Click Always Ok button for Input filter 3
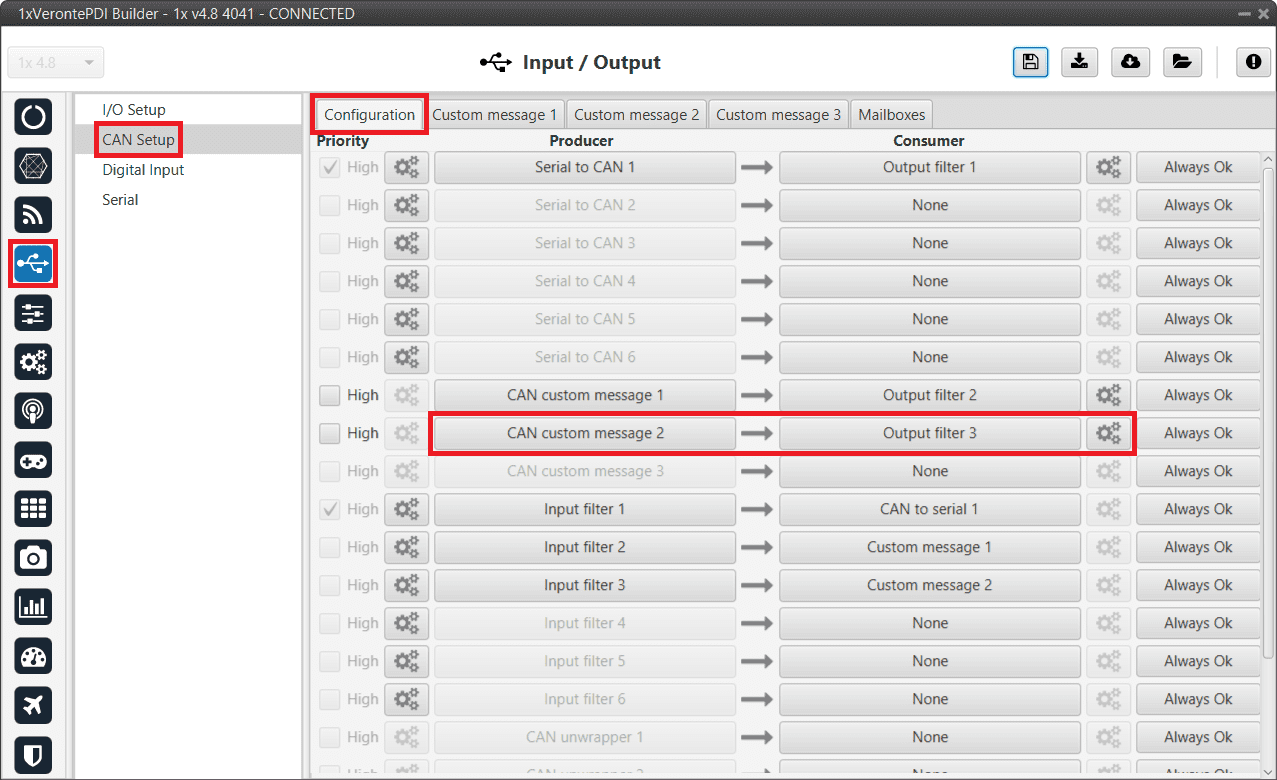1277x780 pixels. [1197, 585]
